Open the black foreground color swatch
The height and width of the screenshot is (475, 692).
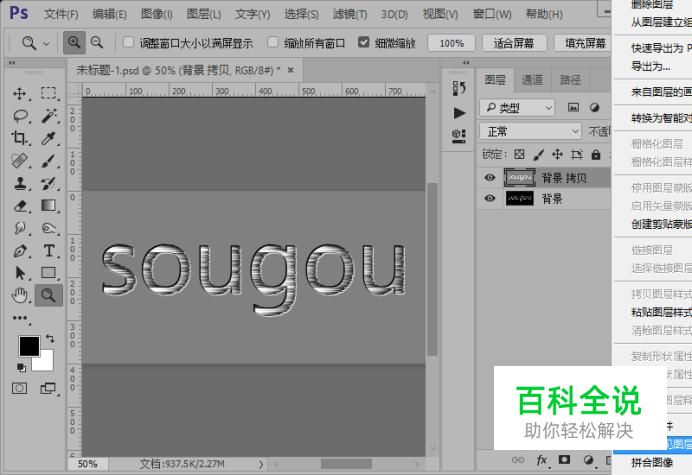(x=29, y=346)
